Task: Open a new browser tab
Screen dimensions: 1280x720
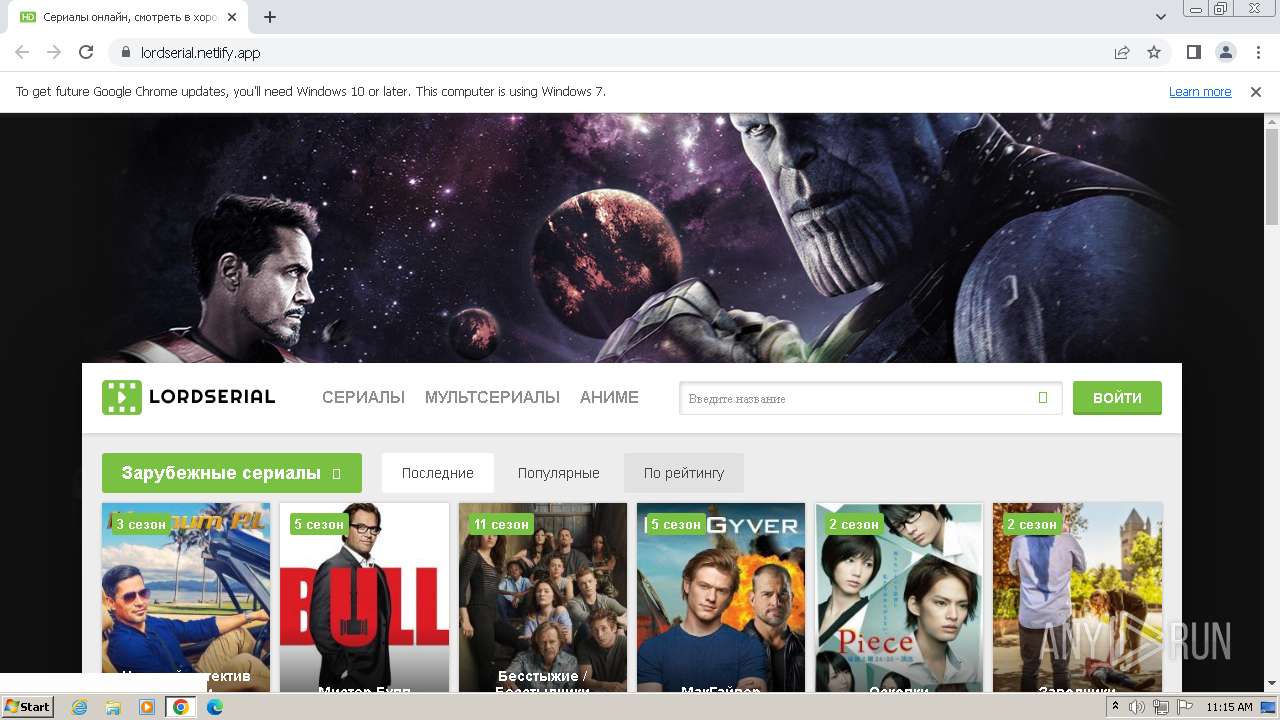Action: point(270,17)
